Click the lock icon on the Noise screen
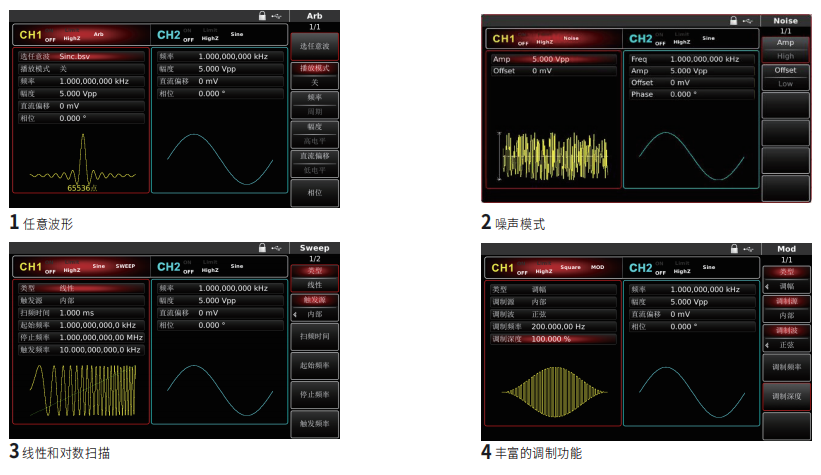 coord(734,20)
